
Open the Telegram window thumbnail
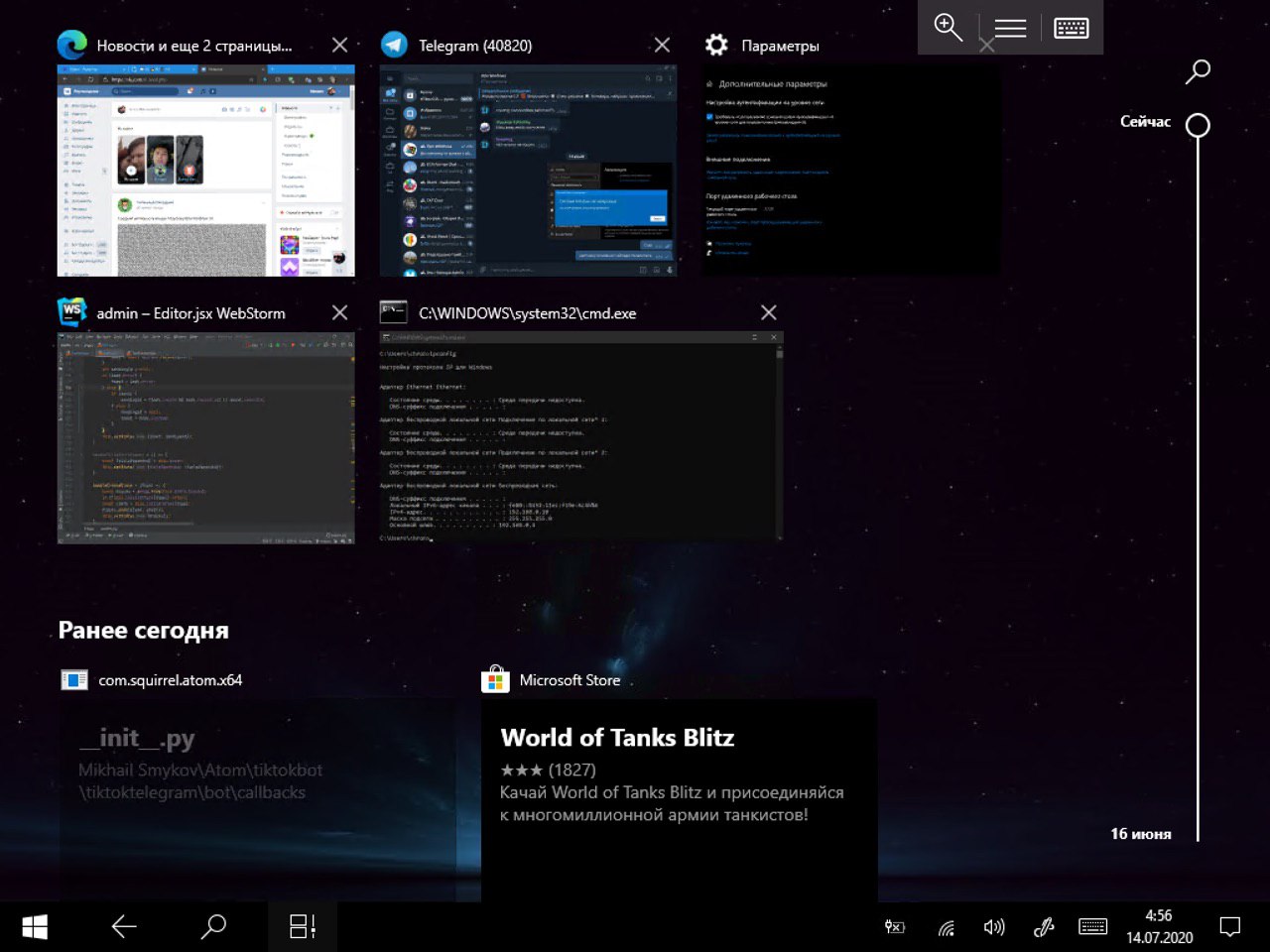point(528,171)
